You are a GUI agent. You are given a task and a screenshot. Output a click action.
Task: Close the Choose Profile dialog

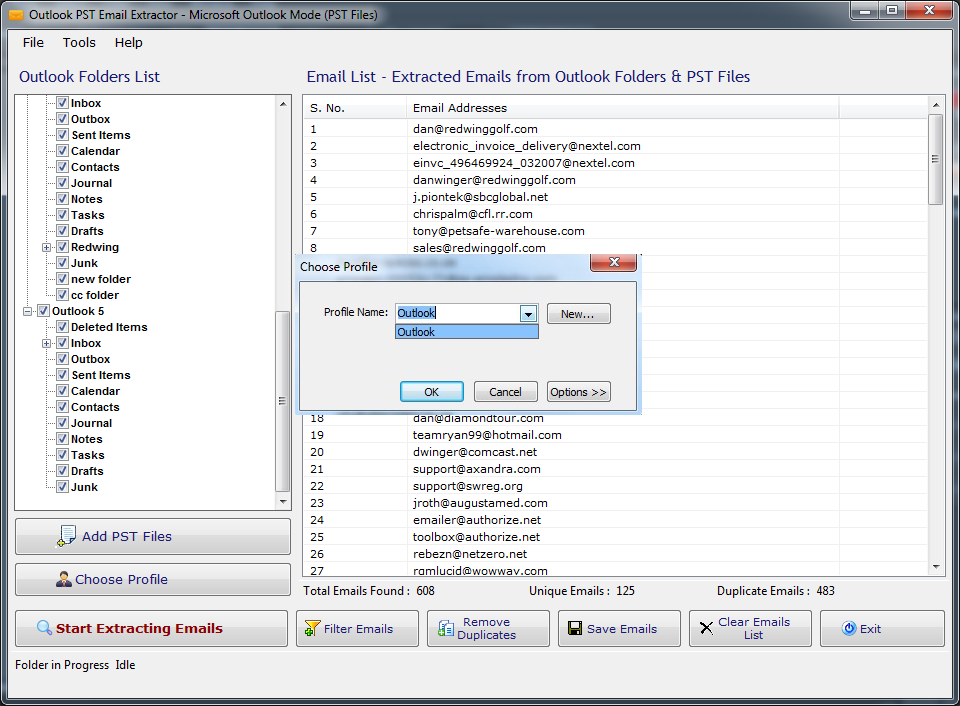[x=613, y=262]
